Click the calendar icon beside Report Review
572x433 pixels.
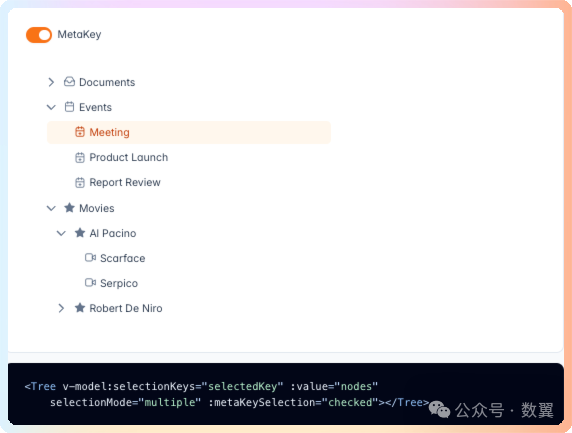[80, 182]
